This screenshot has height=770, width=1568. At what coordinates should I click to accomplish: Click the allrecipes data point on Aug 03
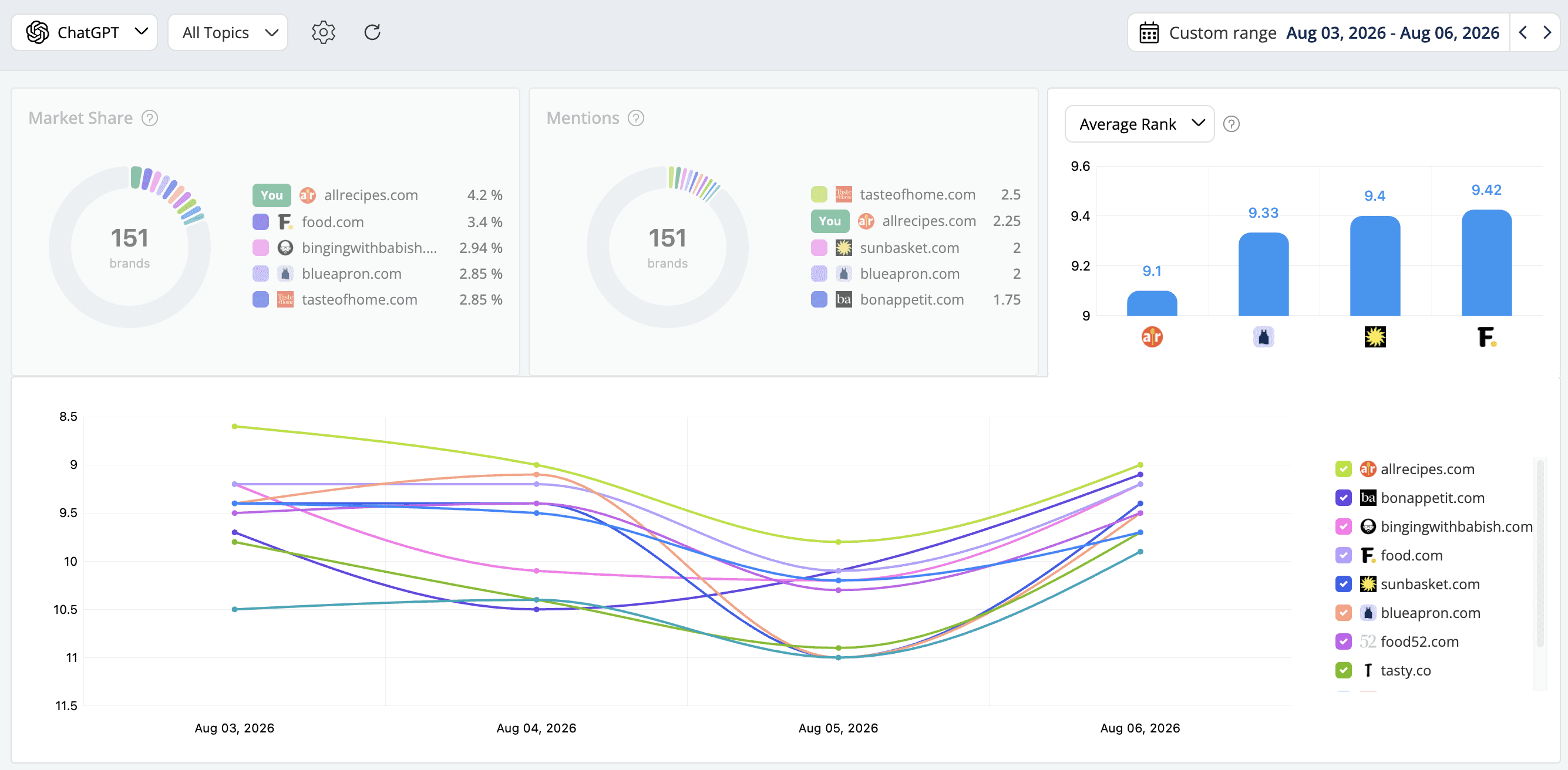[234, 426]
